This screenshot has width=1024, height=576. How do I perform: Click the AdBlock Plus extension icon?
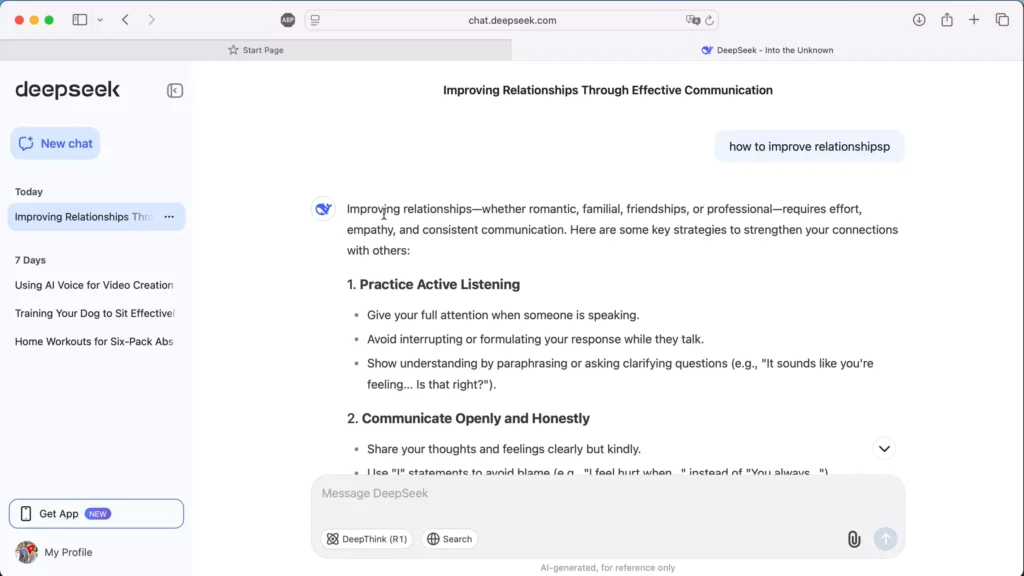coord(288,20)
